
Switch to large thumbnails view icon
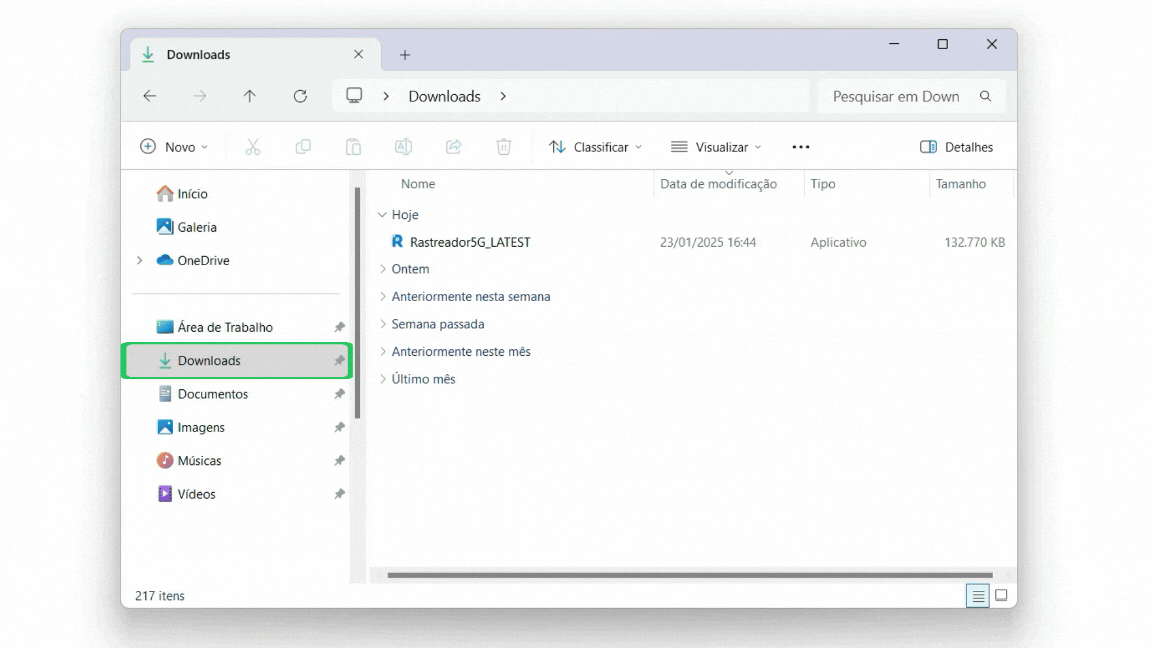(1001, 595)
